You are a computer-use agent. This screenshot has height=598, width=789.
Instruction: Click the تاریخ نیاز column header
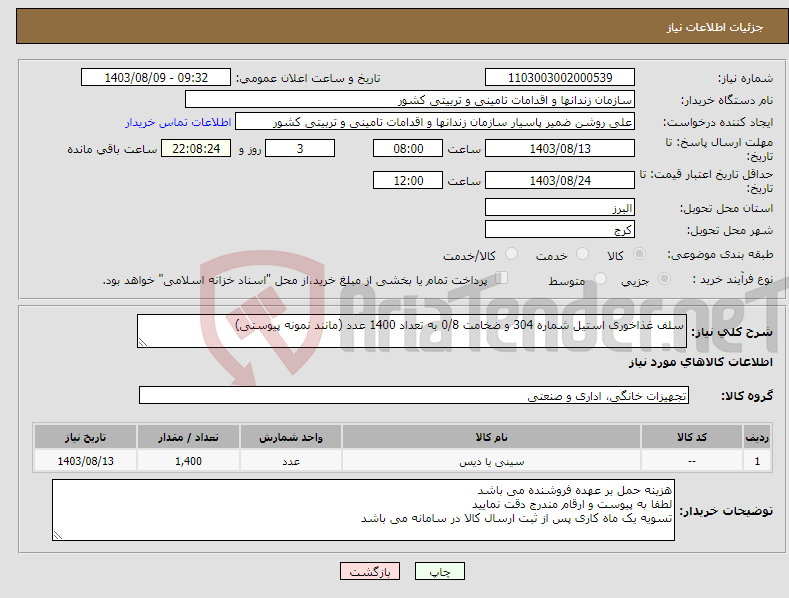pyautogui.click(x=85, y=437)
